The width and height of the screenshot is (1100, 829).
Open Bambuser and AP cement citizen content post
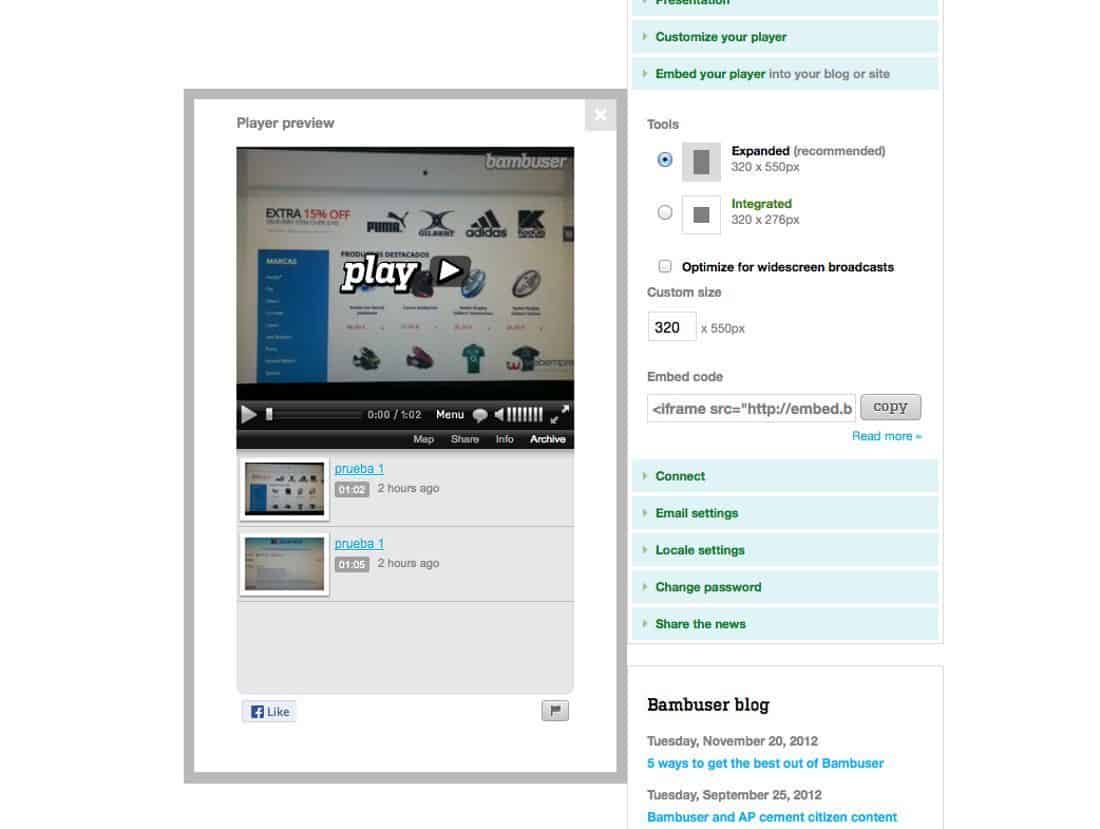pos(772,817)
